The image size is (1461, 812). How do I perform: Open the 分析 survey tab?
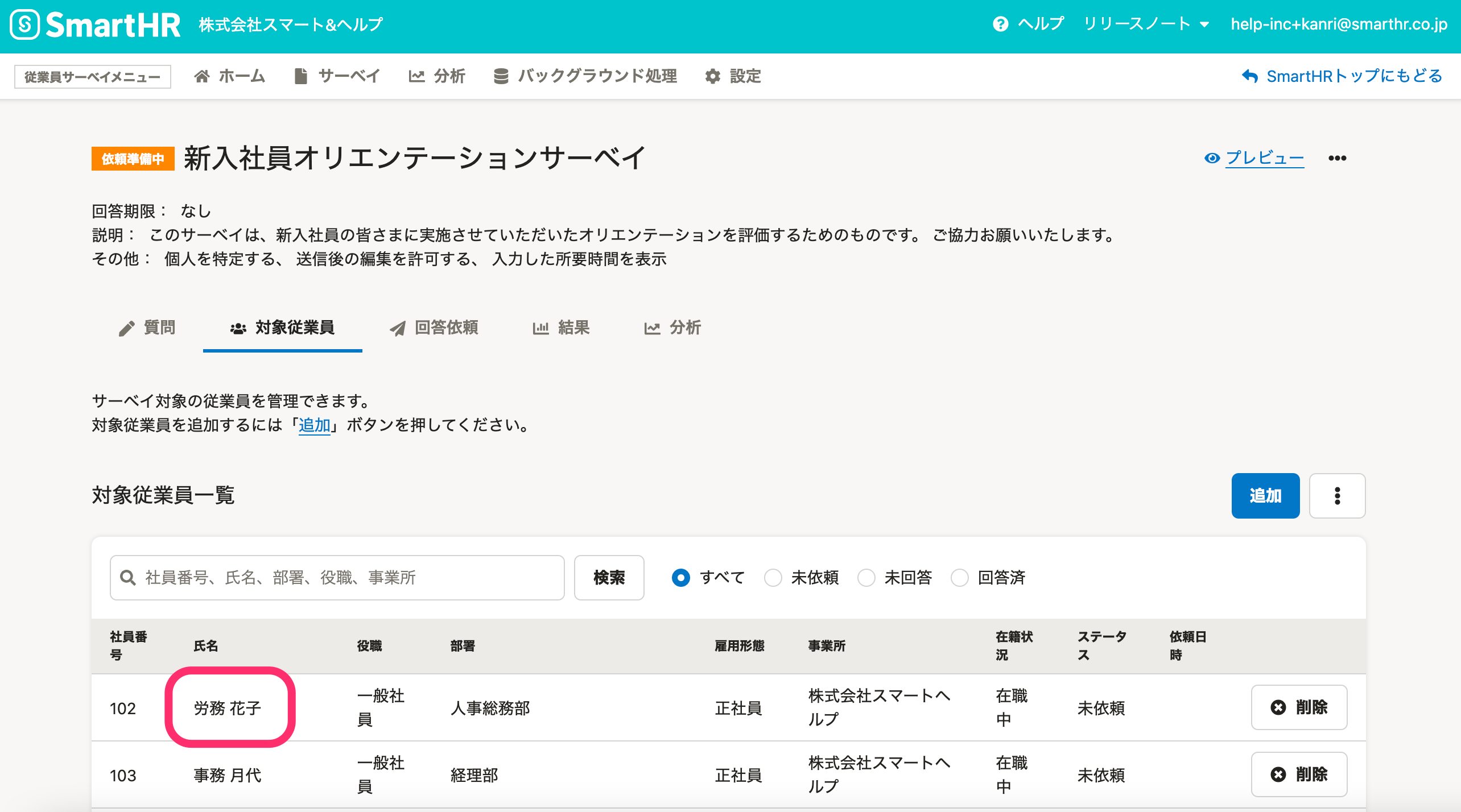pyautogui.click(x=672, y=328)
